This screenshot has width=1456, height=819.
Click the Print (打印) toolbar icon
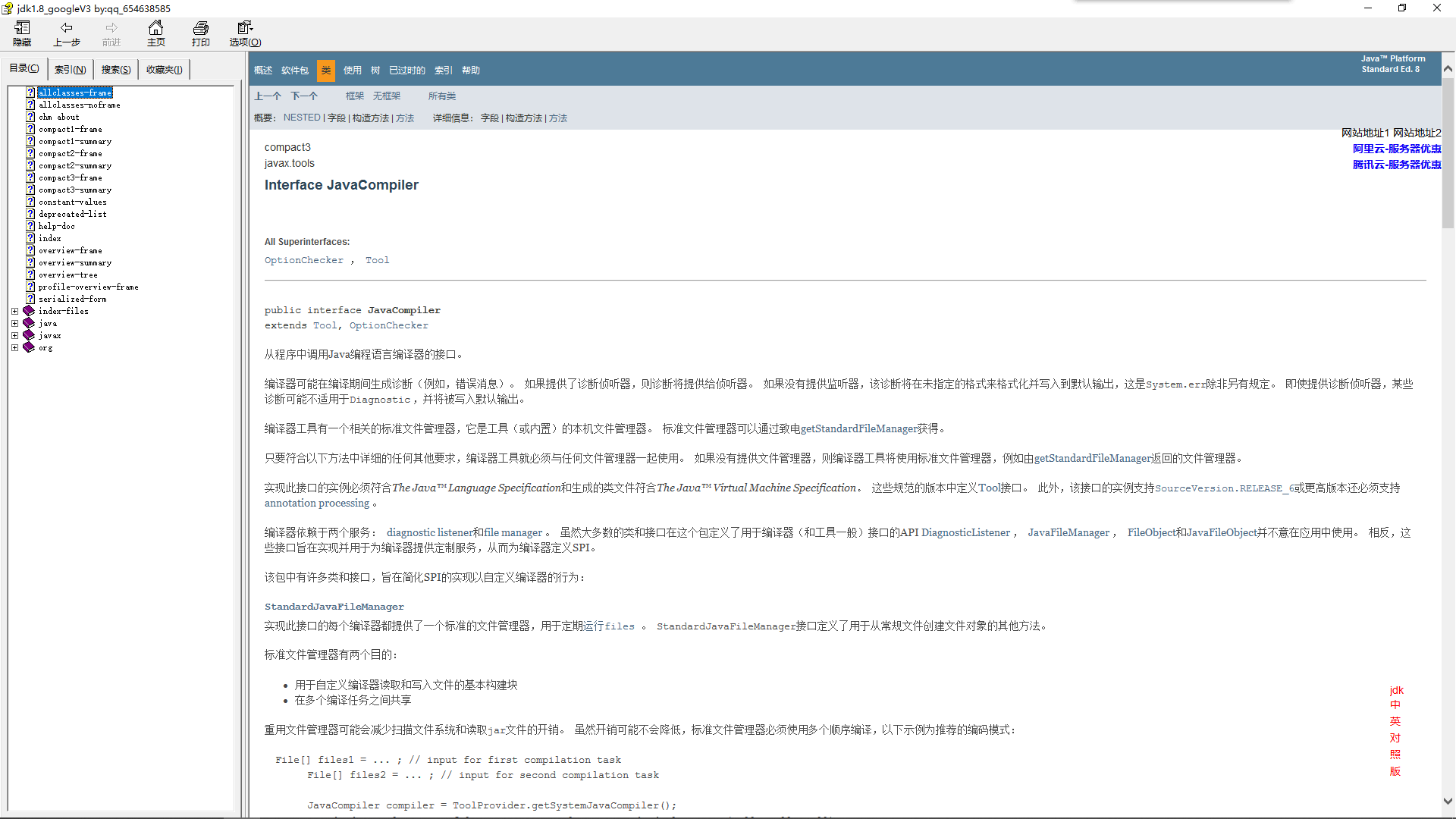pos(200,28)
